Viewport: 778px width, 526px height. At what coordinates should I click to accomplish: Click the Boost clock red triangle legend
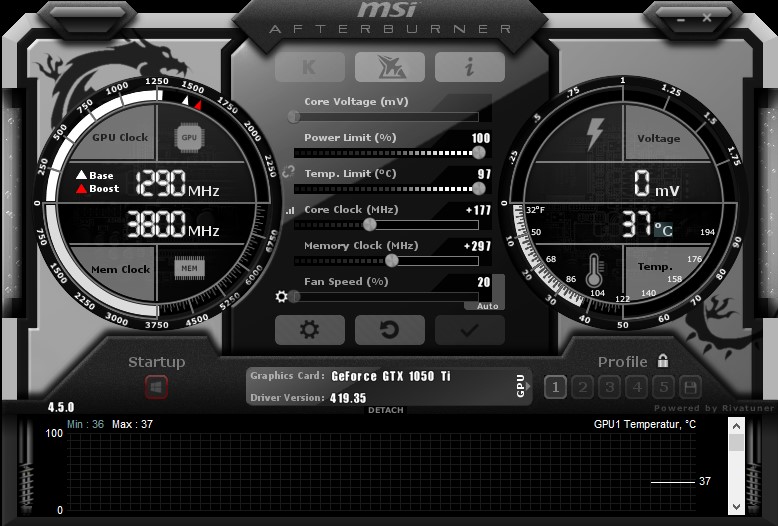[97, 189]
